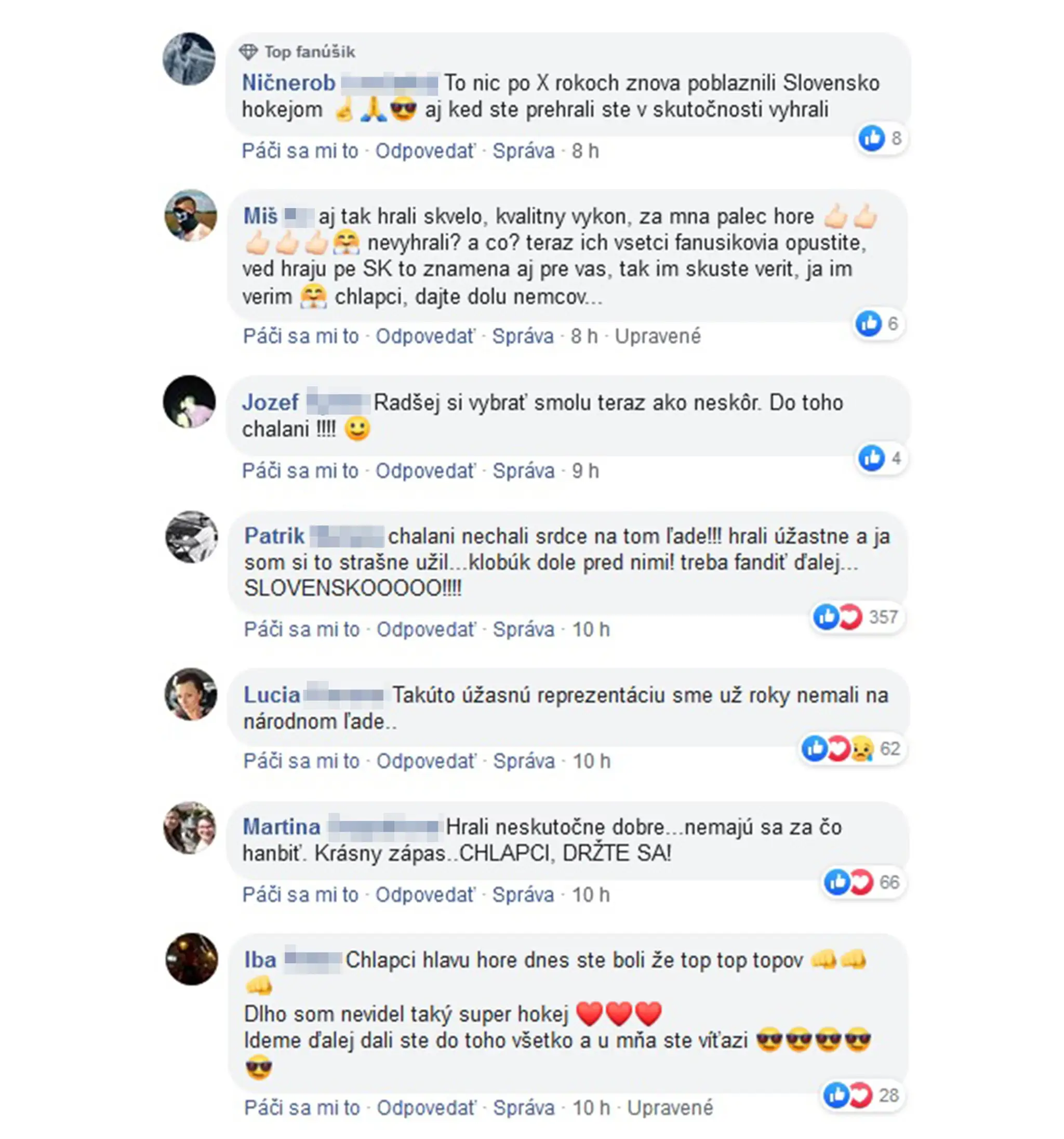
Task: Click the 10 h timestamp on Martina's comment
Action: click(591, 895)
